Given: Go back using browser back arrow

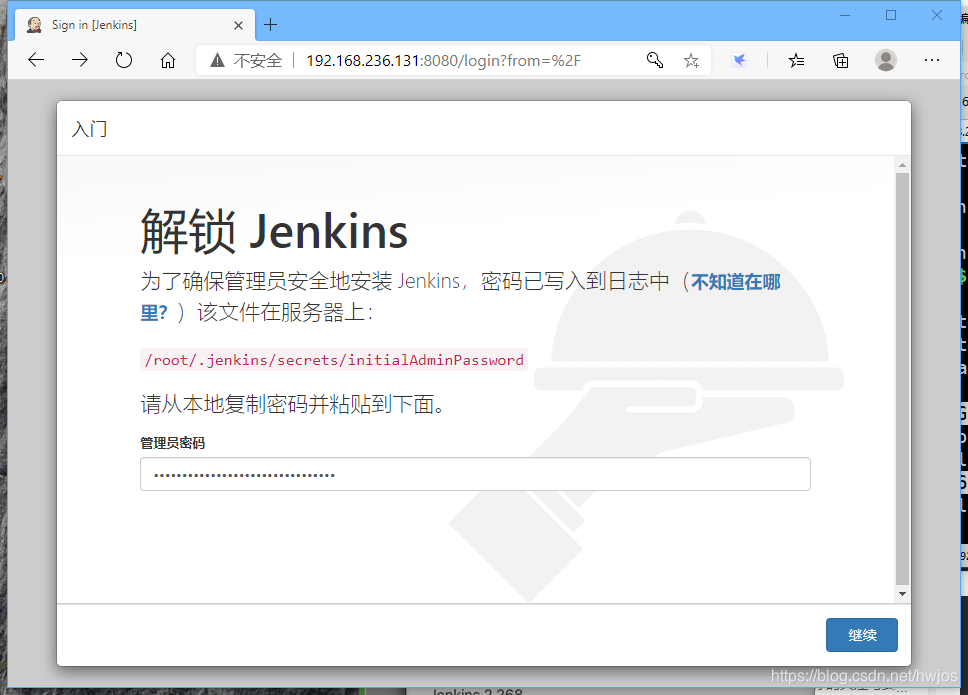Looking at the screenshot, I should (x=36, y=60).
